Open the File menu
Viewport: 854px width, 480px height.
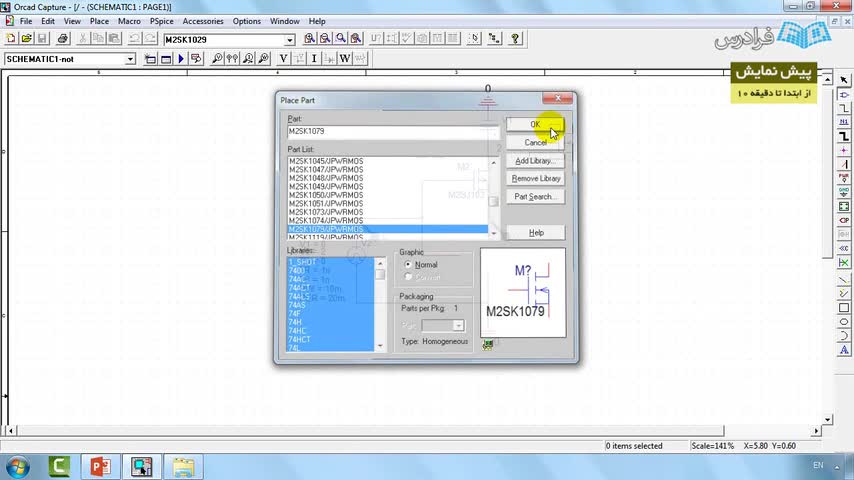click(26, 21)
